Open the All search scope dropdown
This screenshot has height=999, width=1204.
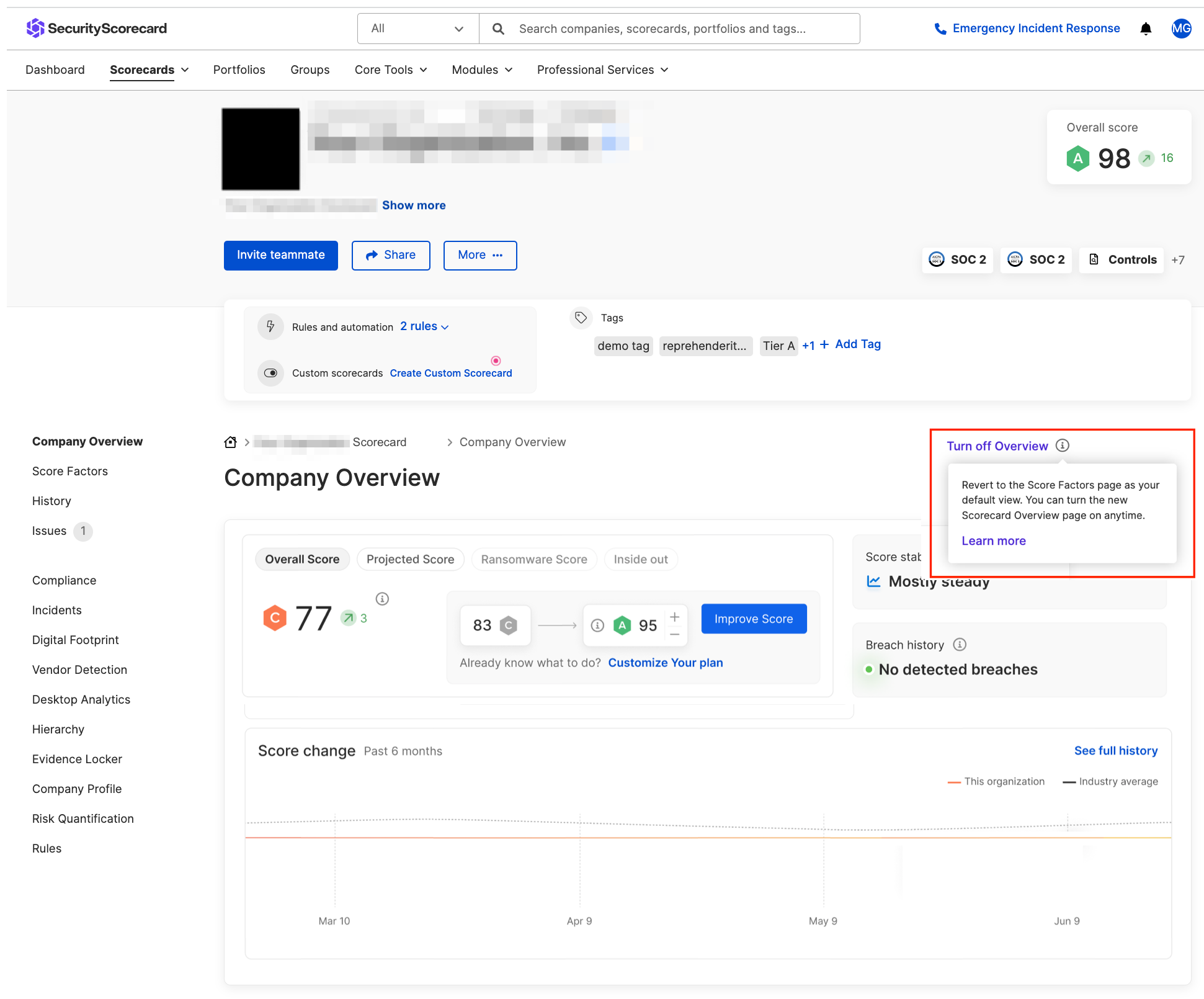[418, 29]
